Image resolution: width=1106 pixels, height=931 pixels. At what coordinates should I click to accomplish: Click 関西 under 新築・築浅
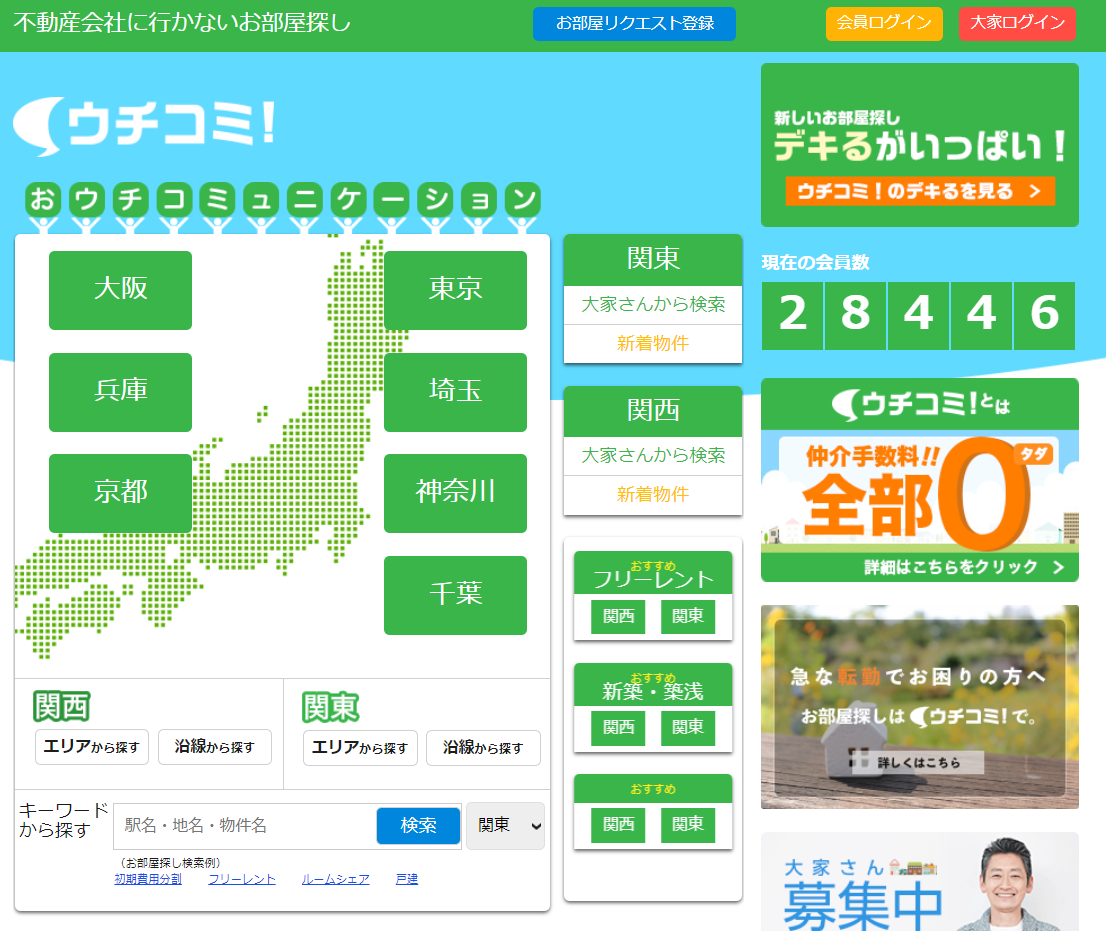click(619, 728)
